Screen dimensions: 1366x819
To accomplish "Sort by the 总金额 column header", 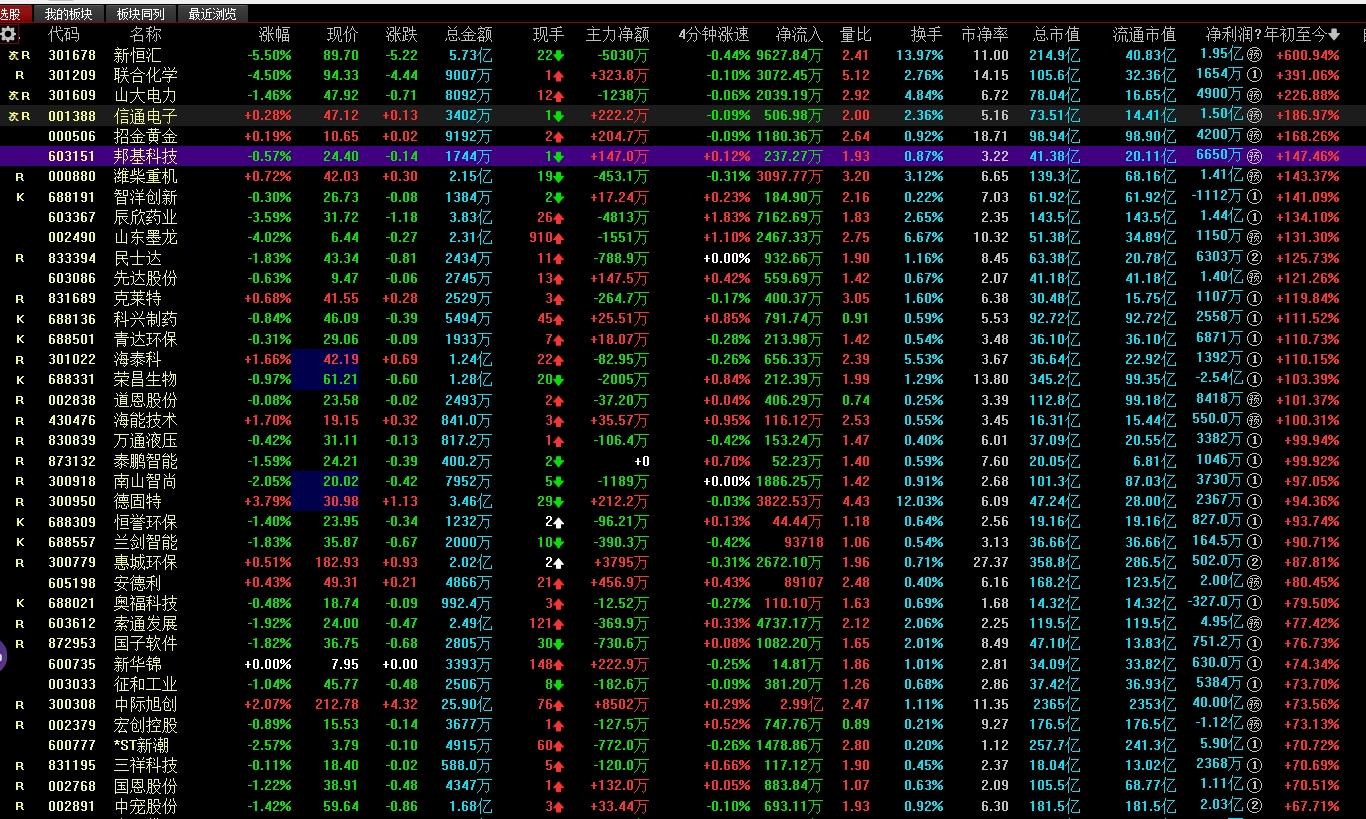I will pos(468,35).
